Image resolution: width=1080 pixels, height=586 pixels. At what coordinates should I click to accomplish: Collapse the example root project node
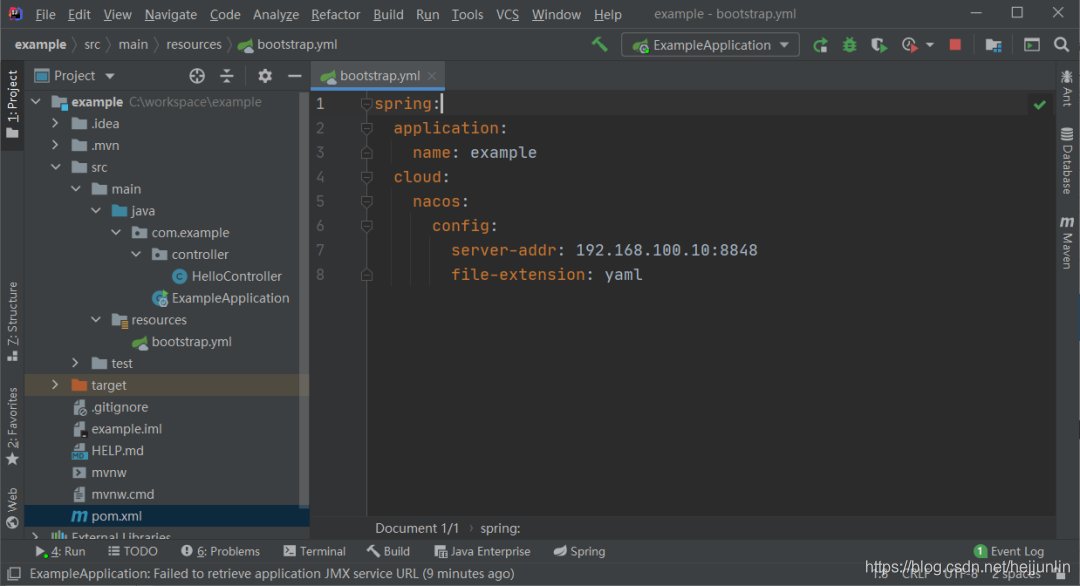(36, 102)
